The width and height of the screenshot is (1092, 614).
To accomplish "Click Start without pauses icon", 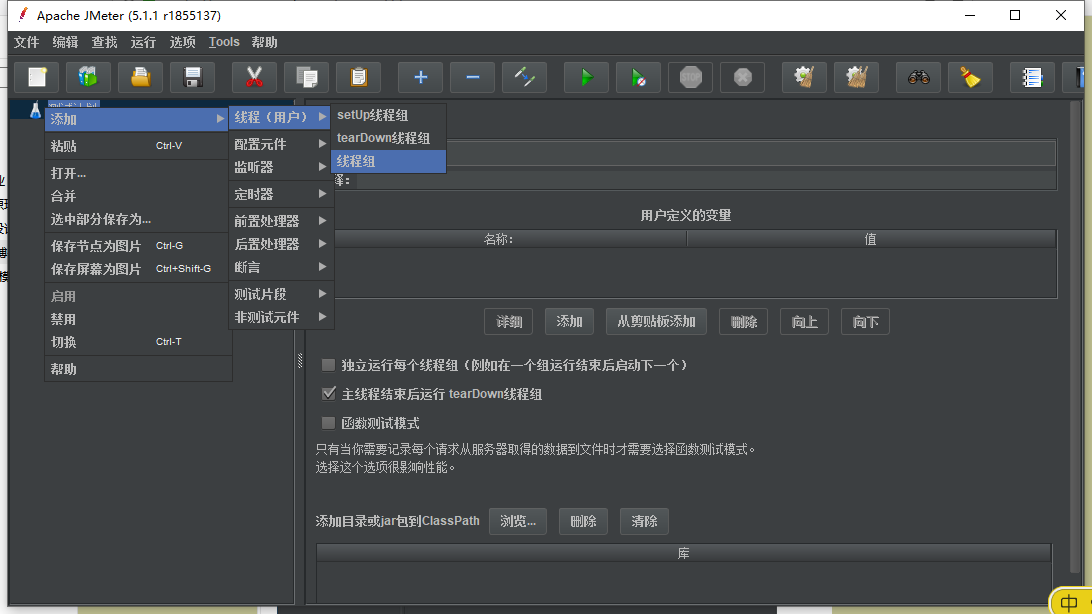I will coord(638,77).
